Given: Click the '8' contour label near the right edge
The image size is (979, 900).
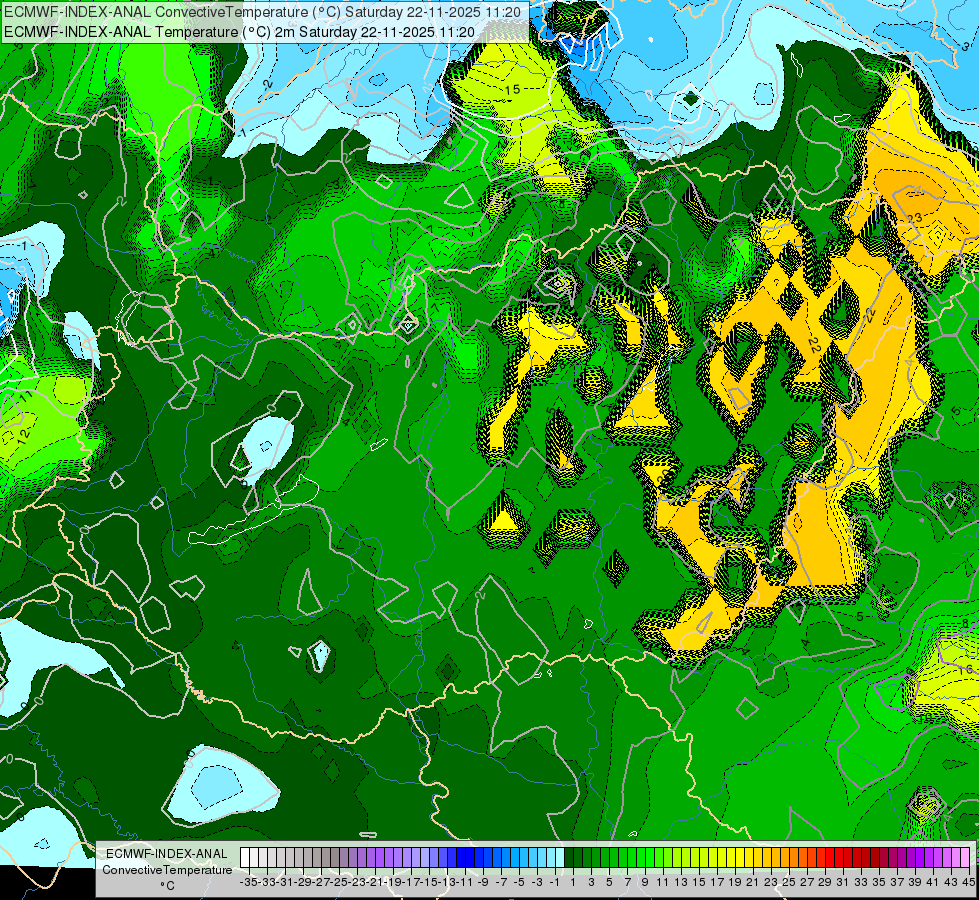Looking at the screenshot, I should click(965, 624).
